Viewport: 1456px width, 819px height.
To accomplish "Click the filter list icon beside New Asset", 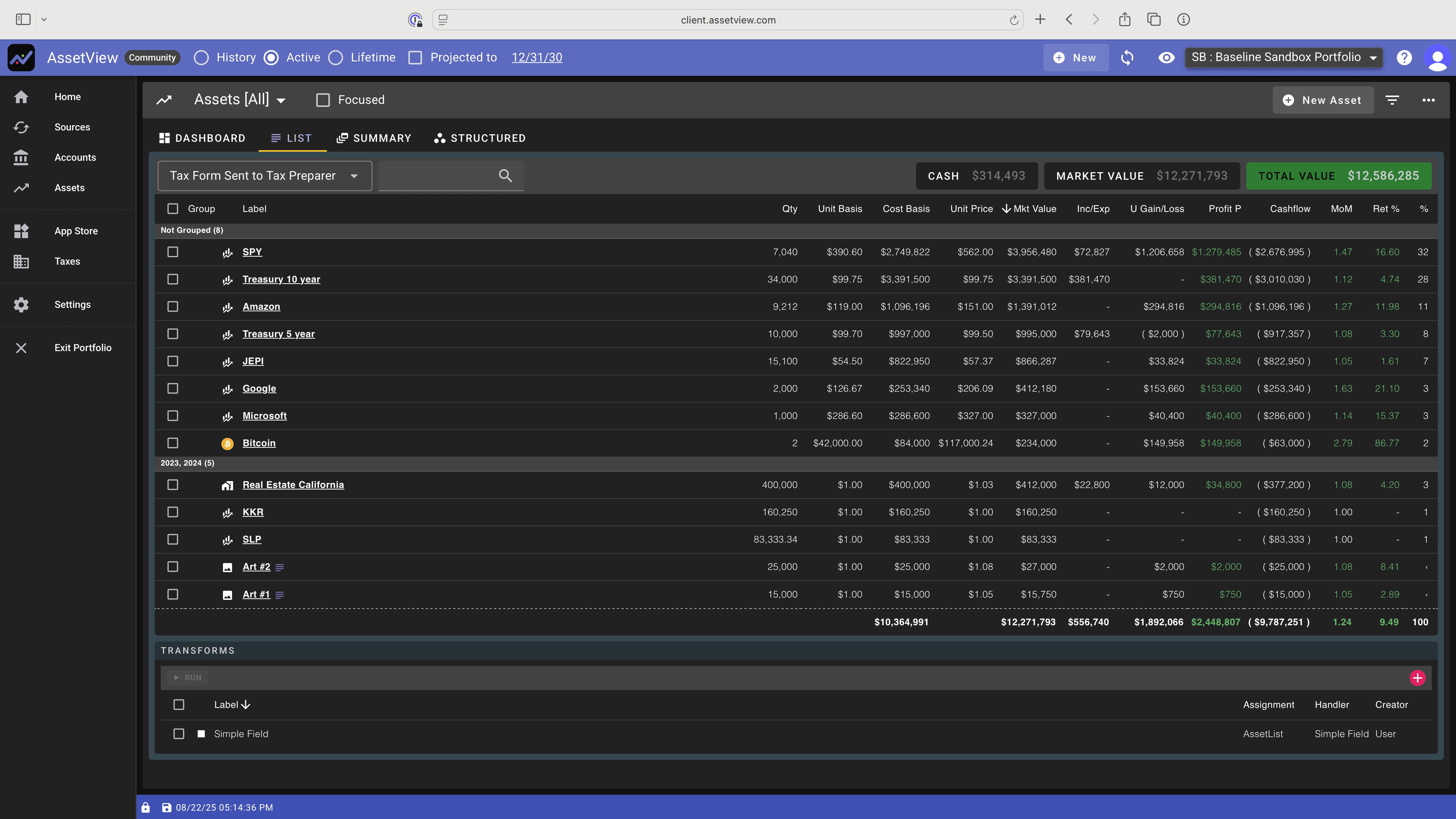I will coord(1392,100).
